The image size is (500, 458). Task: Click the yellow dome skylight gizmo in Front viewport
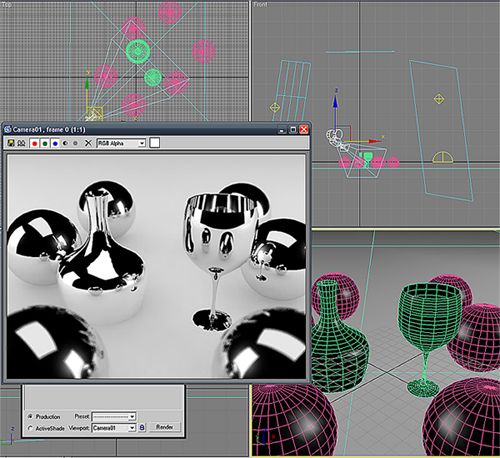coord(443,157)
